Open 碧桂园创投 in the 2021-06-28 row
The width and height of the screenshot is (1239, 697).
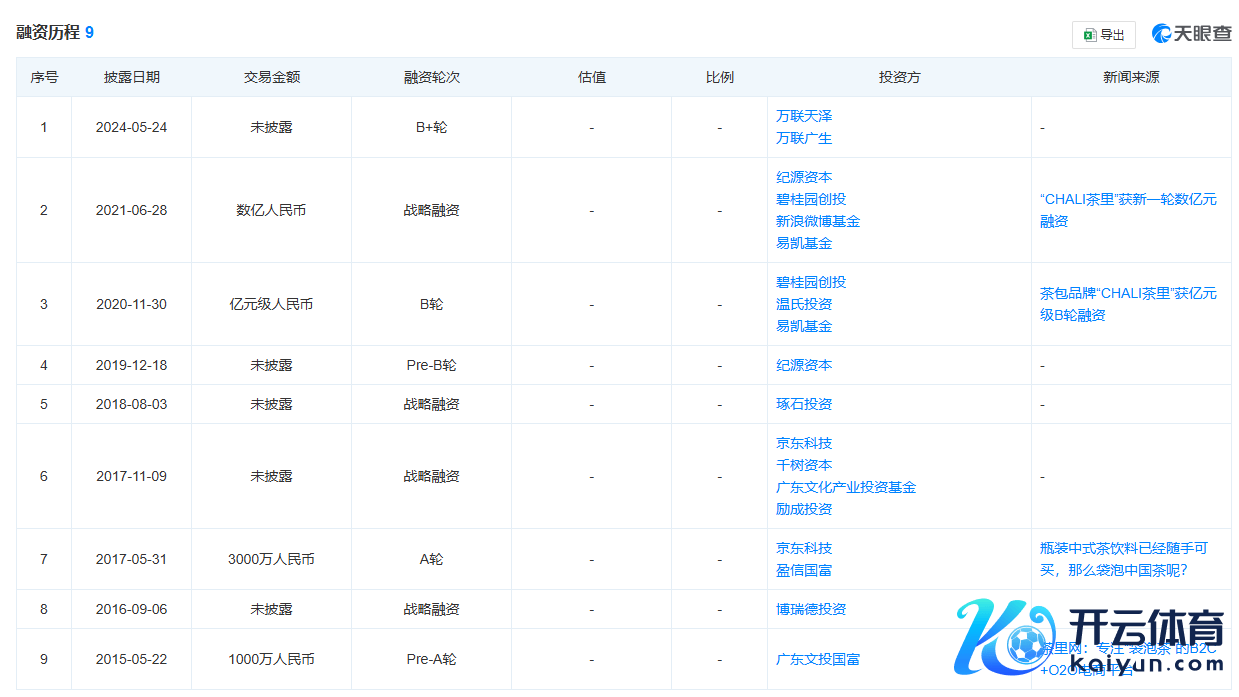click(x=811, y=199)
